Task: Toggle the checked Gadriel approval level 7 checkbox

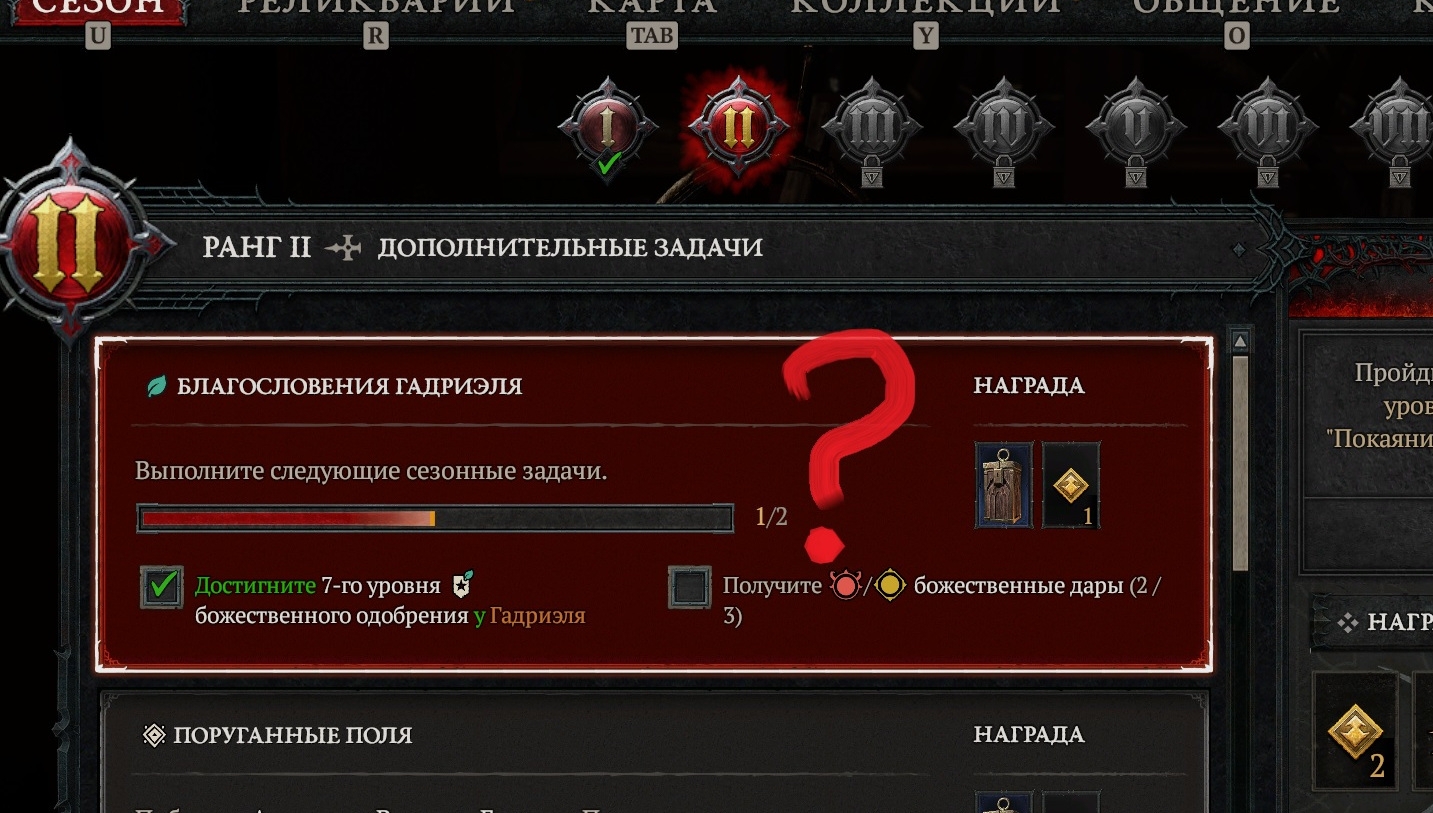Action: (162, 587)
